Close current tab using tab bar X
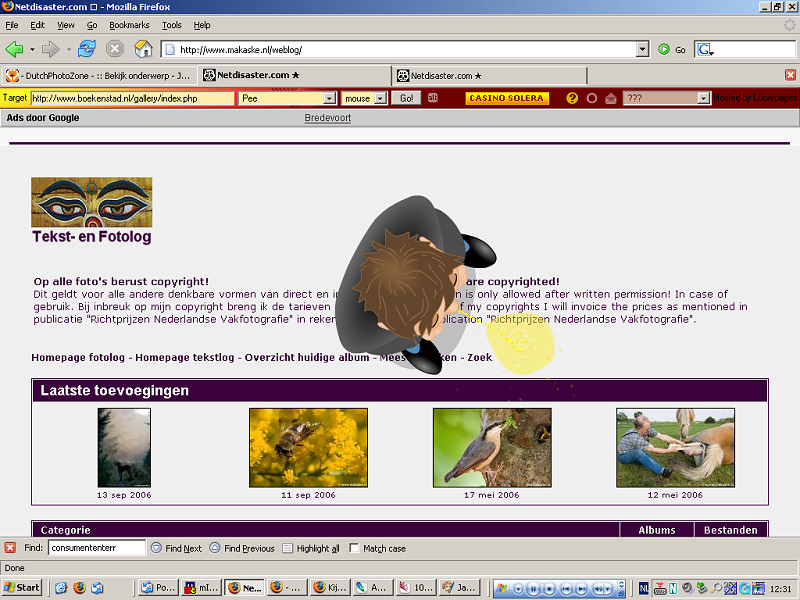This screenshot has height=600, width=800. click(x=790, y=75)
